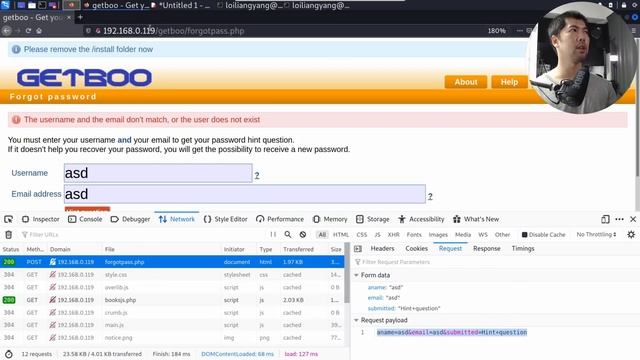Open a new browser tab
This screenshot has width=640, height=360.
click(x=80, y=17)
